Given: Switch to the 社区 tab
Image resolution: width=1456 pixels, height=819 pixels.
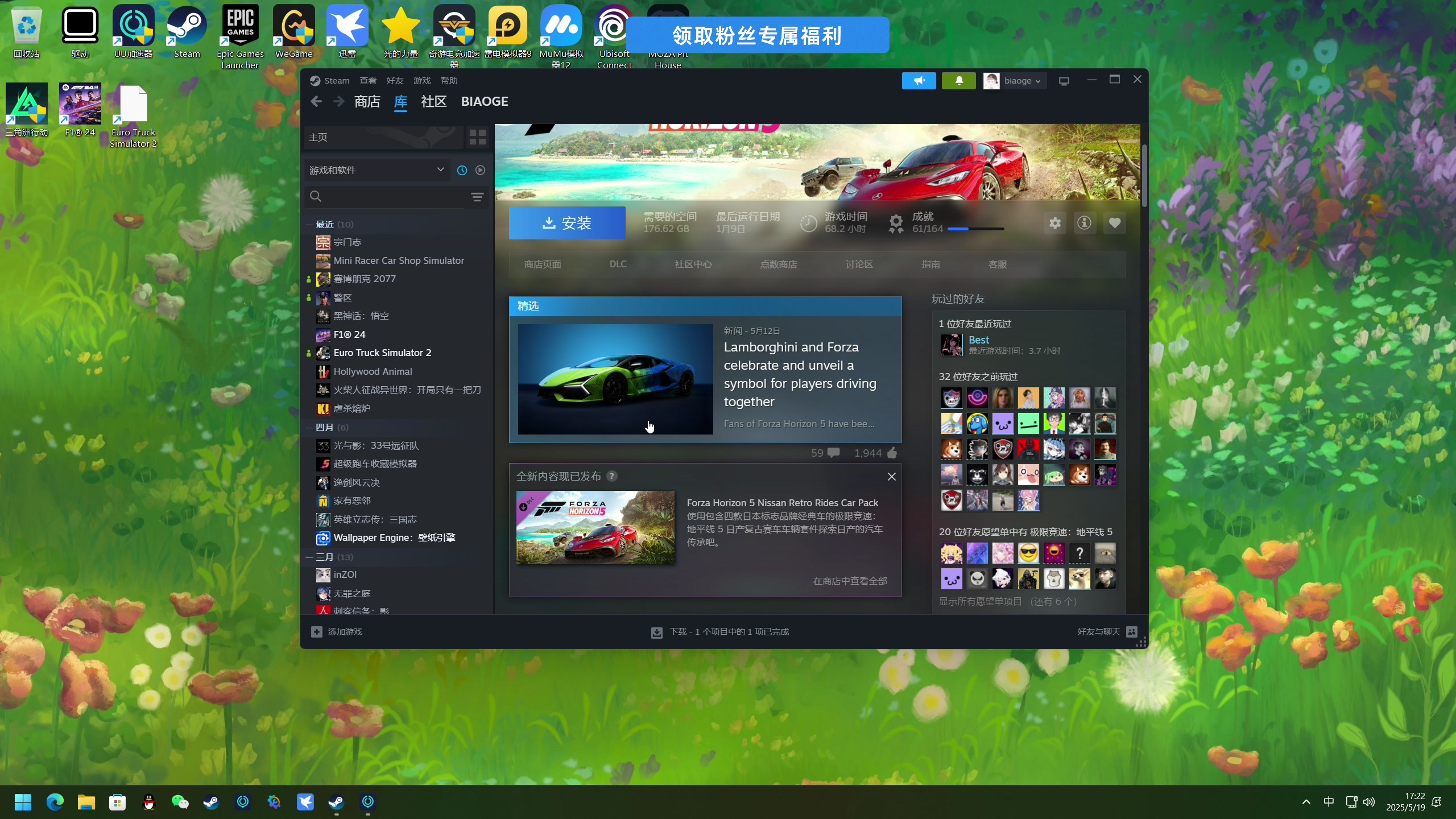Looking at the screenshot, I should point(433,101).
